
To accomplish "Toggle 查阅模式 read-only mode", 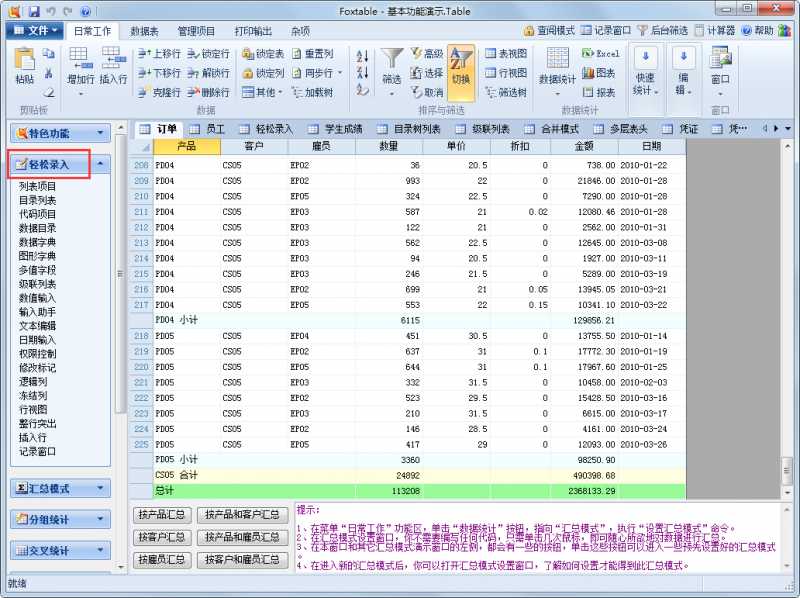I will [x=548, y=31].
